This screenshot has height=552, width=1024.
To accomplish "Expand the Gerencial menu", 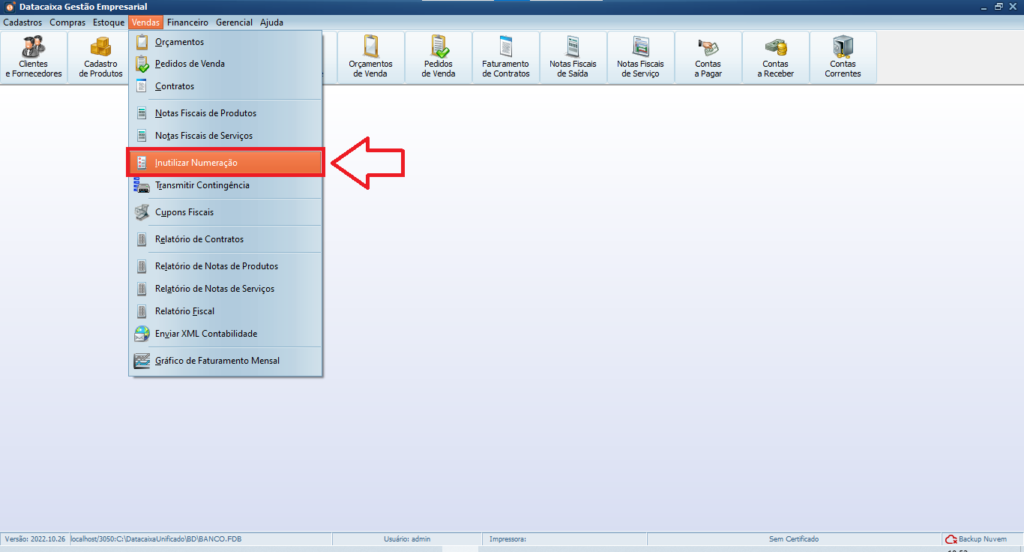I will [234, 22].
